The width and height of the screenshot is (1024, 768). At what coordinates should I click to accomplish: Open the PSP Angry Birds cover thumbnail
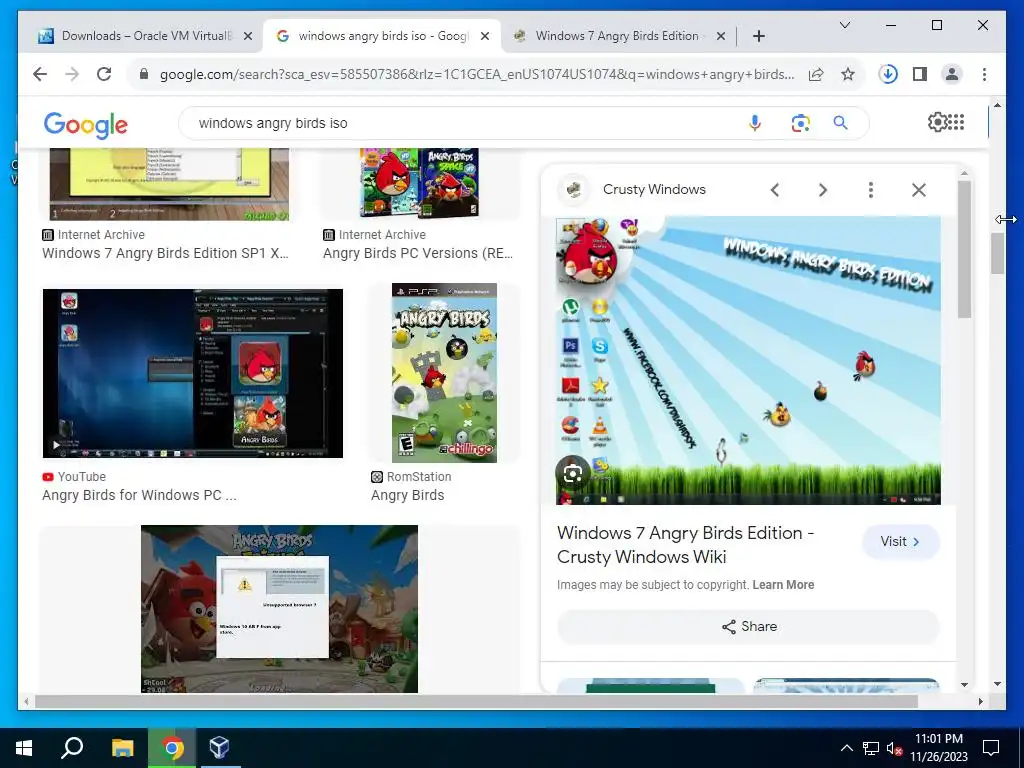click(x=444, y=373)
